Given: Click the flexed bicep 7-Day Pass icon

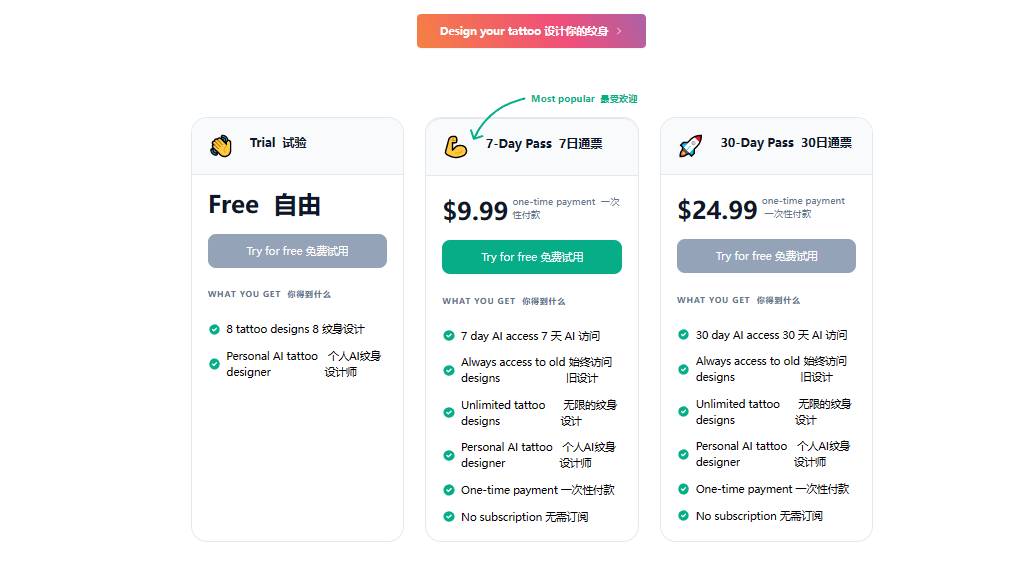Looking at the screenshot, I should tap(456, 147).
